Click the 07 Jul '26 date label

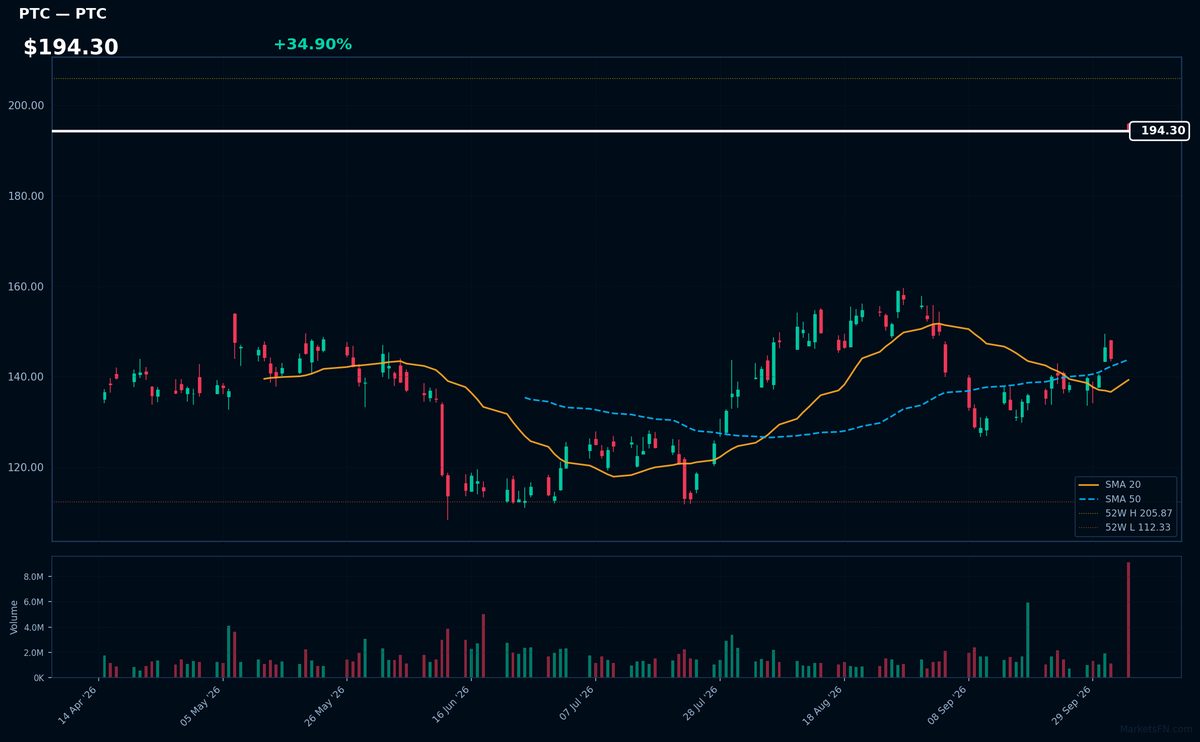pos(575,705)
